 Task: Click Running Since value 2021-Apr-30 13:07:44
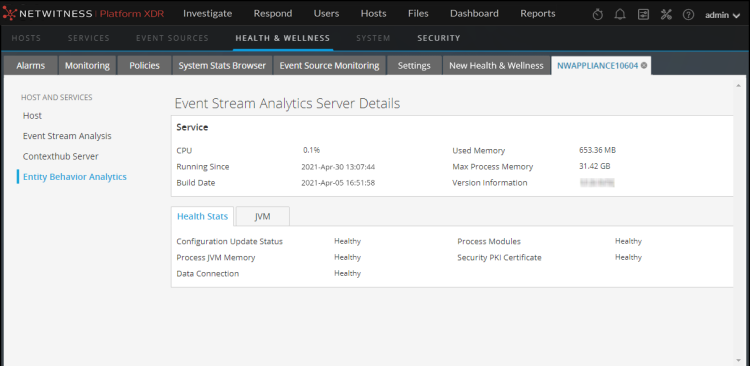[x=338, y=167]
